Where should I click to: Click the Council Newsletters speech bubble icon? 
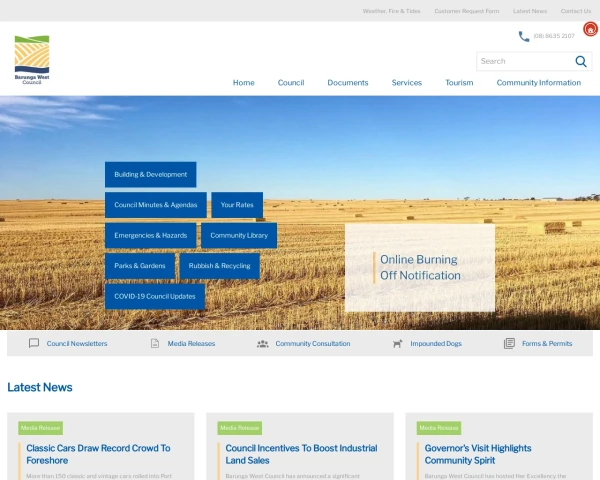pos(34,343)
